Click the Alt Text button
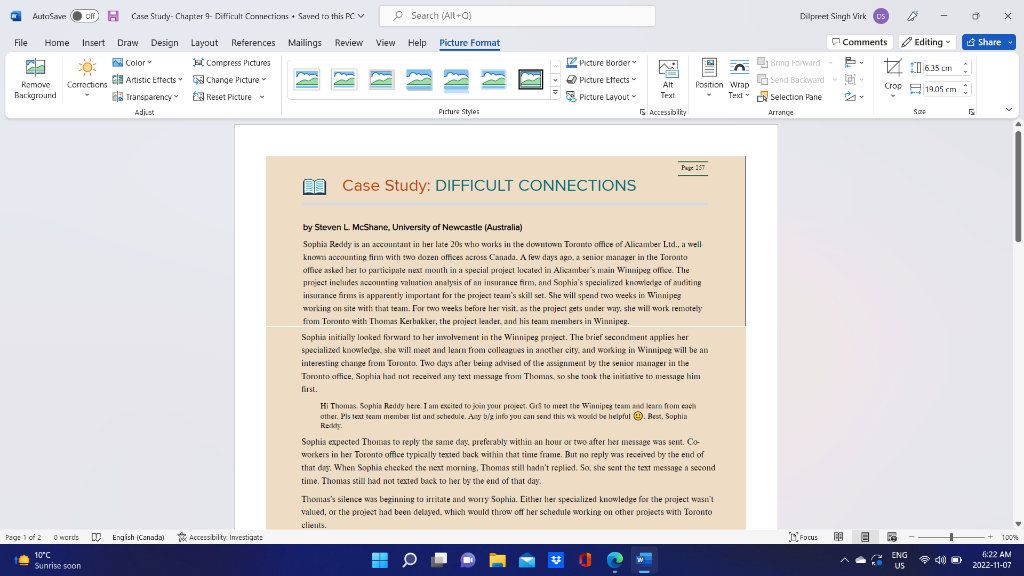The image size is (1024, 576). pyautogui.click(x=667, y=79)
